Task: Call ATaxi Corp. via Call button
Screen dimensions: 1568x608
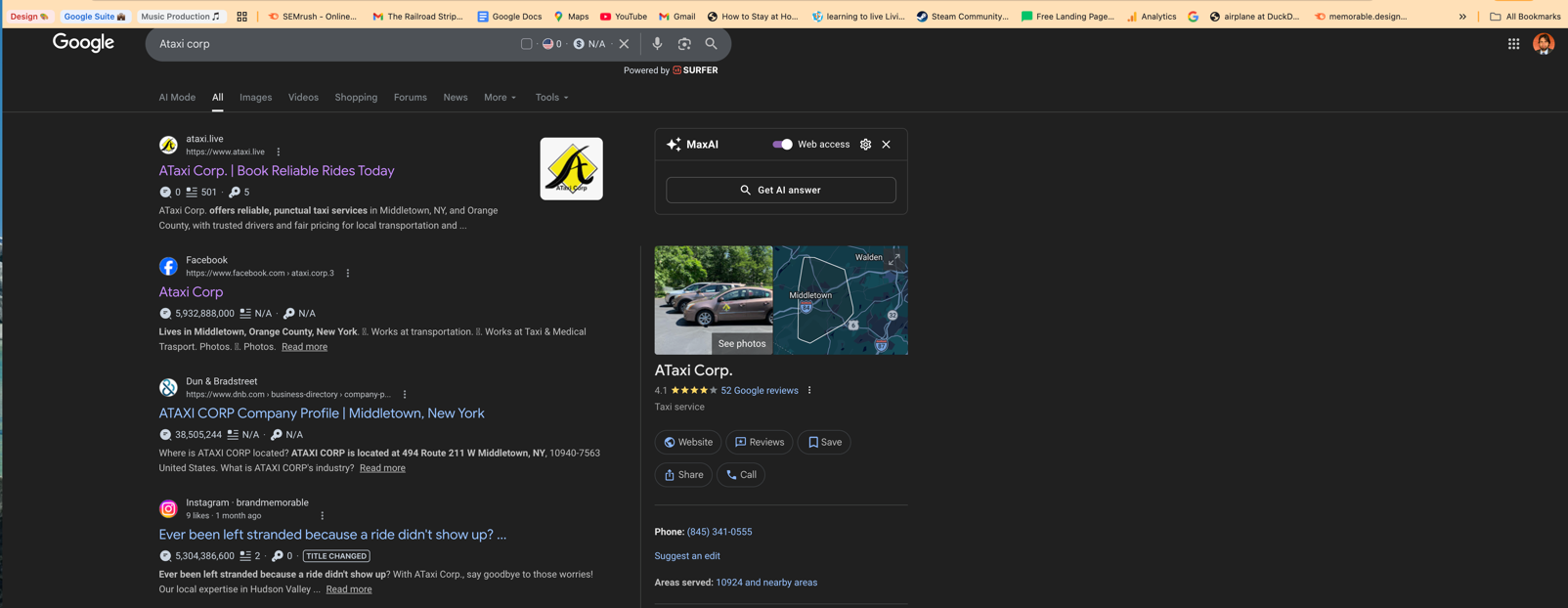Action: click(741, 474)
